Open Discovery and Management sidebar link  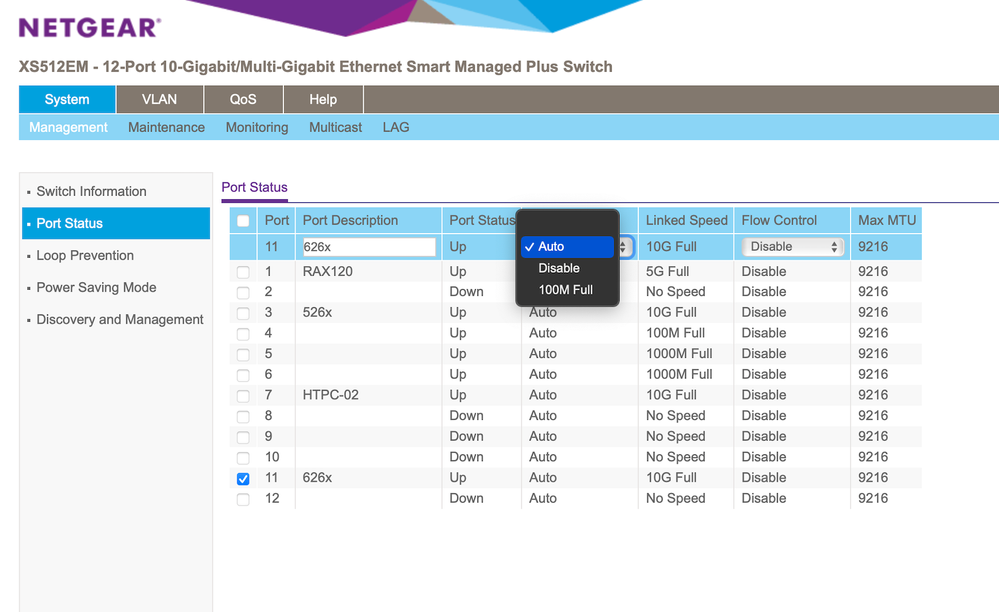click(120, 319)
